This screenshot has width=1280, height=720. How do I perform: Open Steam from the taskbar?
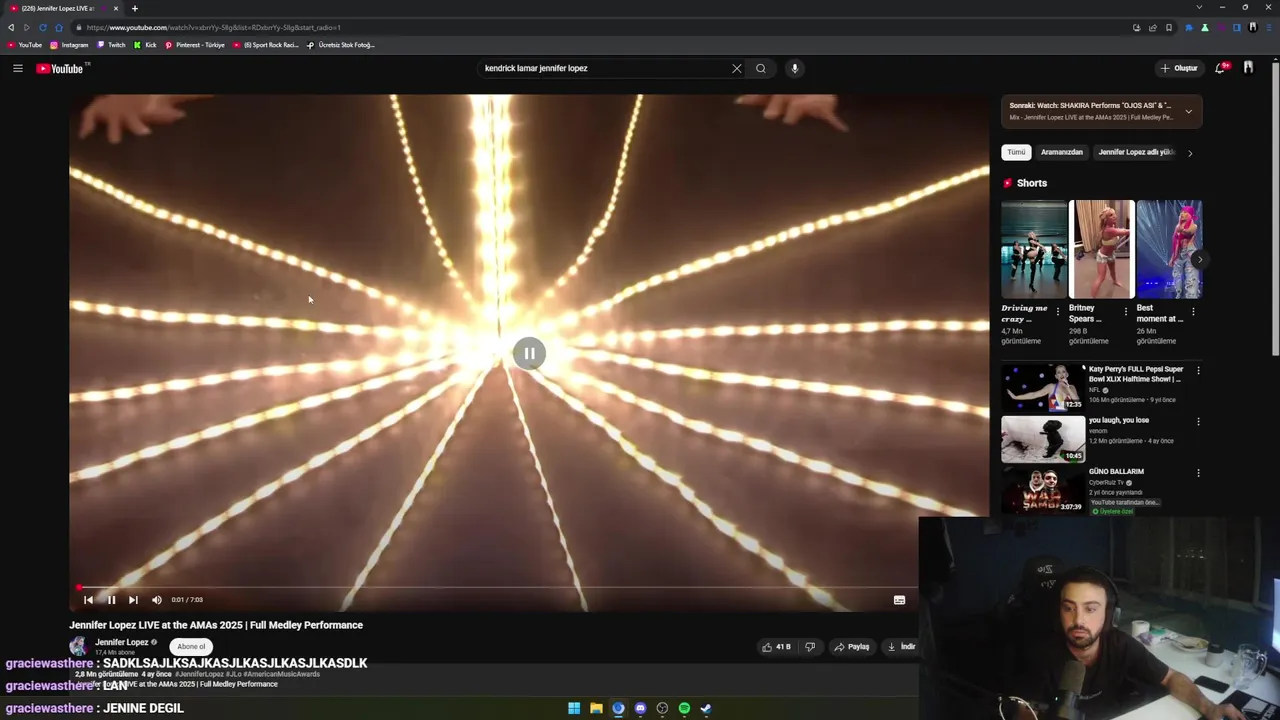706,708
